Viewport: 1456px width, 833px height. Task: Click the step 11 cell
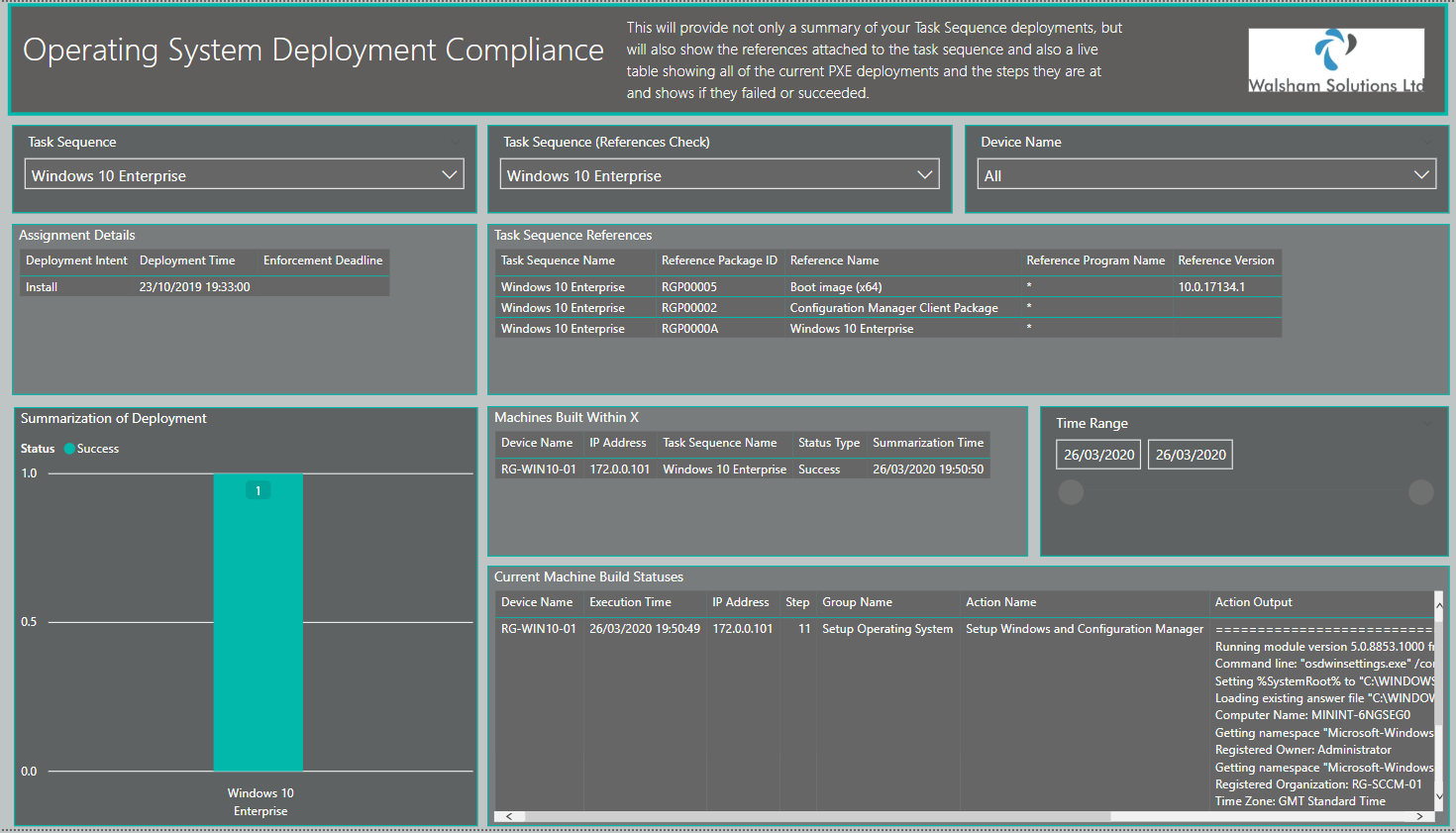(804, 629)
